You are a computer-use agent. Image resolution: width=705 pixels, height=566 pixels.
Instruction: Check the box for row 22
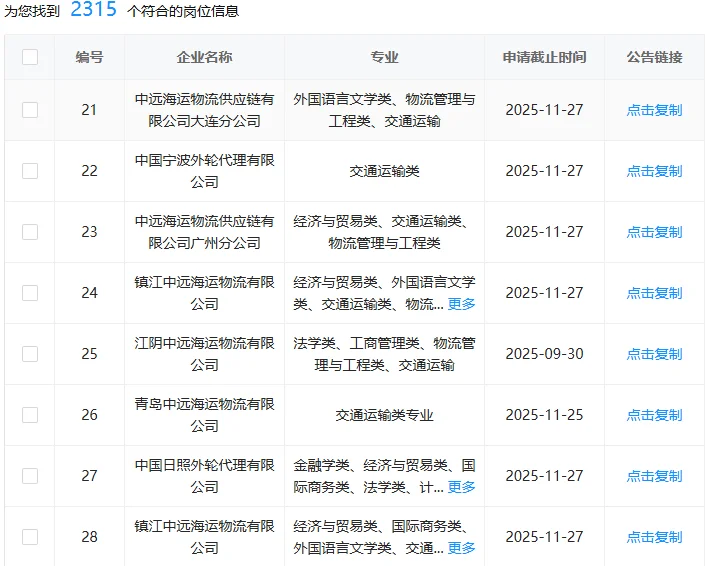coord(30,171)
